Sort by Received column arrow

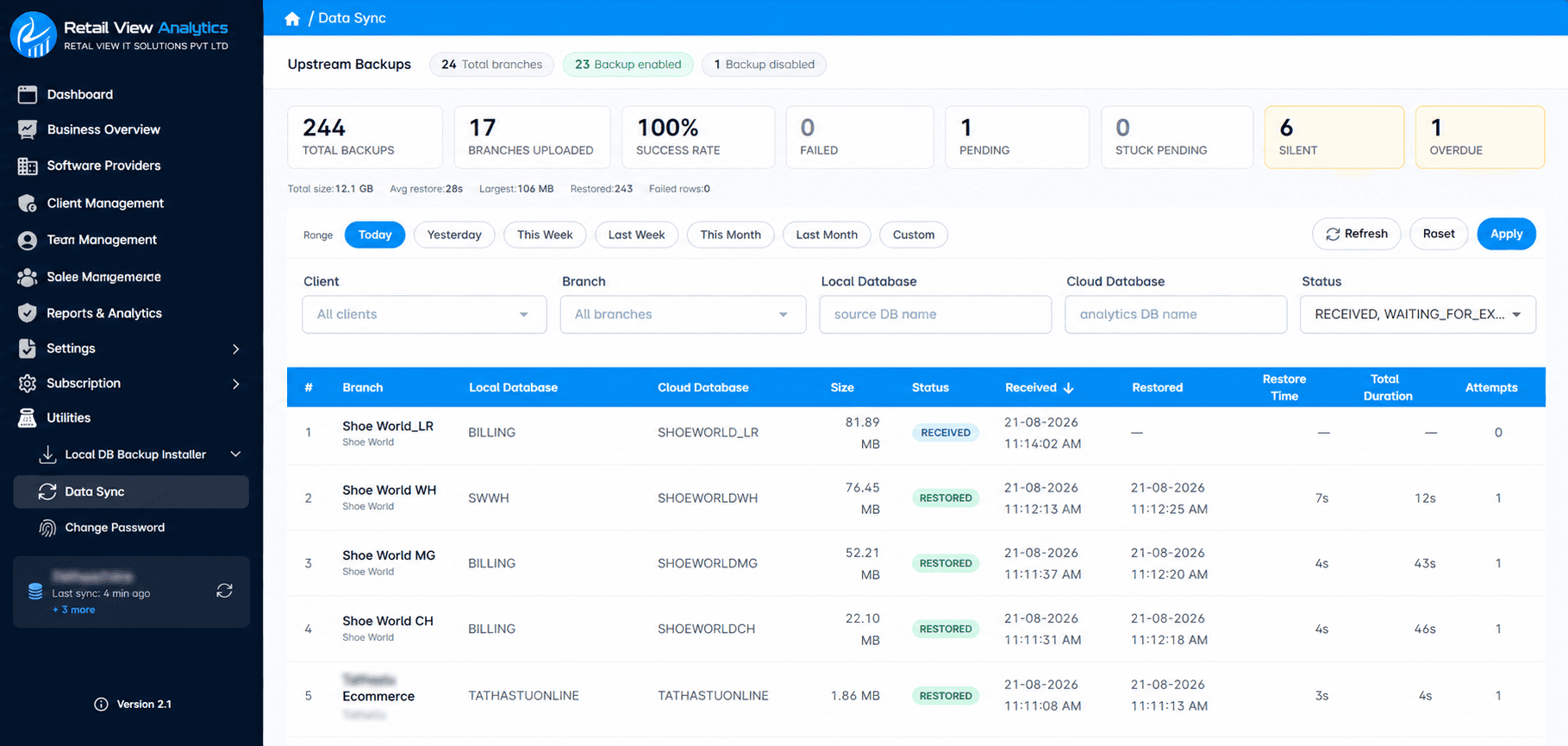[x=1069, y=388]
